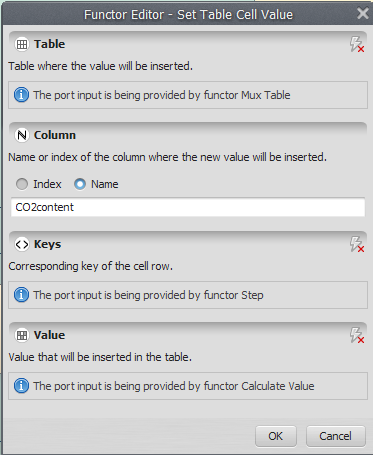
Task: Click the Table section grid icon
Action: [22, 44]
